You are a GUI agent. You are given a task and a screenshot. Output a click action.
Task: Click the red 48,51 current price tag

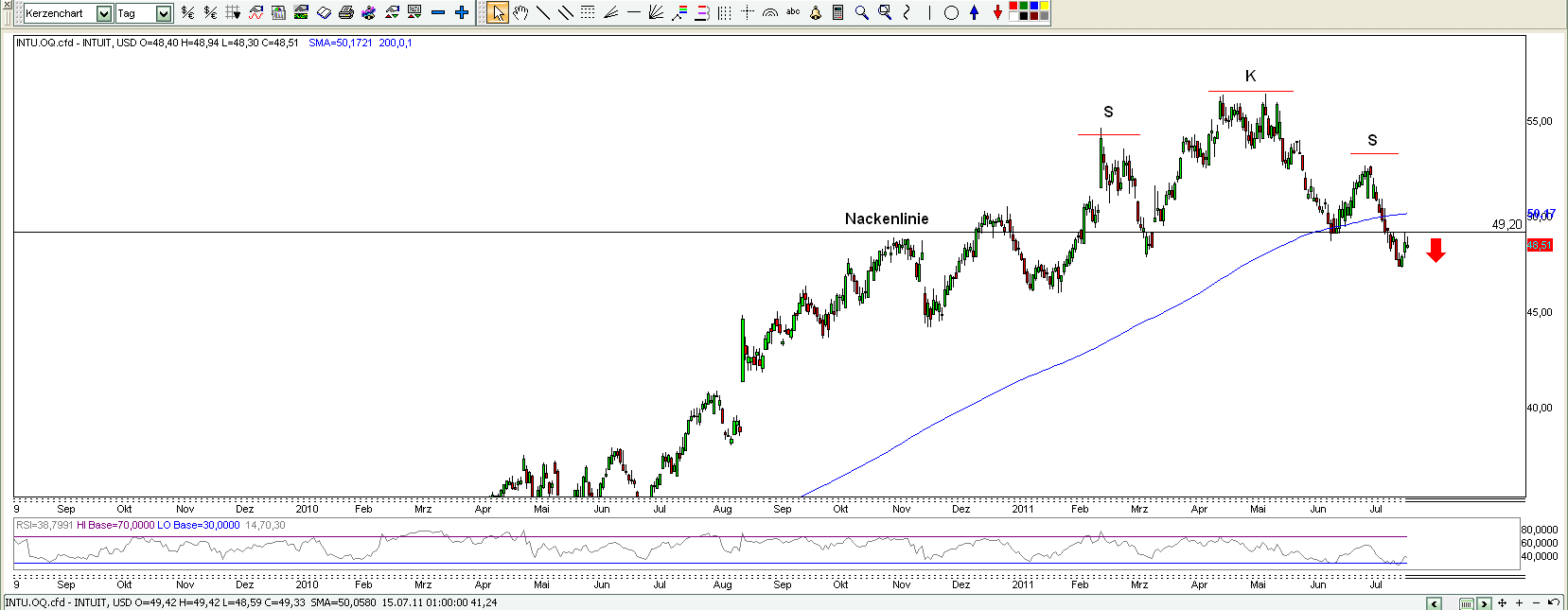click(x=1540, y=245)
